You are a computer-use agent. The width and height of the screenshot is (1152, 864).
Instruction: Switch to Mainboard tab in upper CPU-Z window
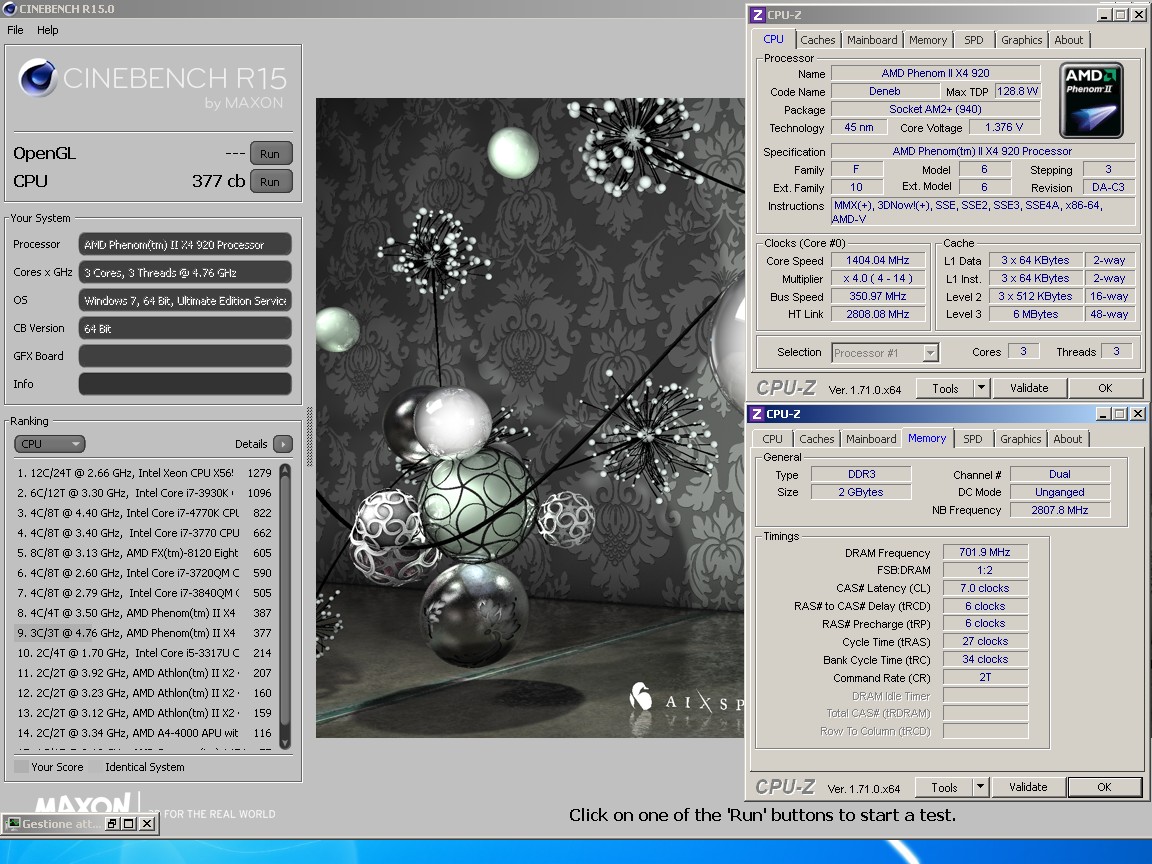pyautogui.click(x=872, y=40)
